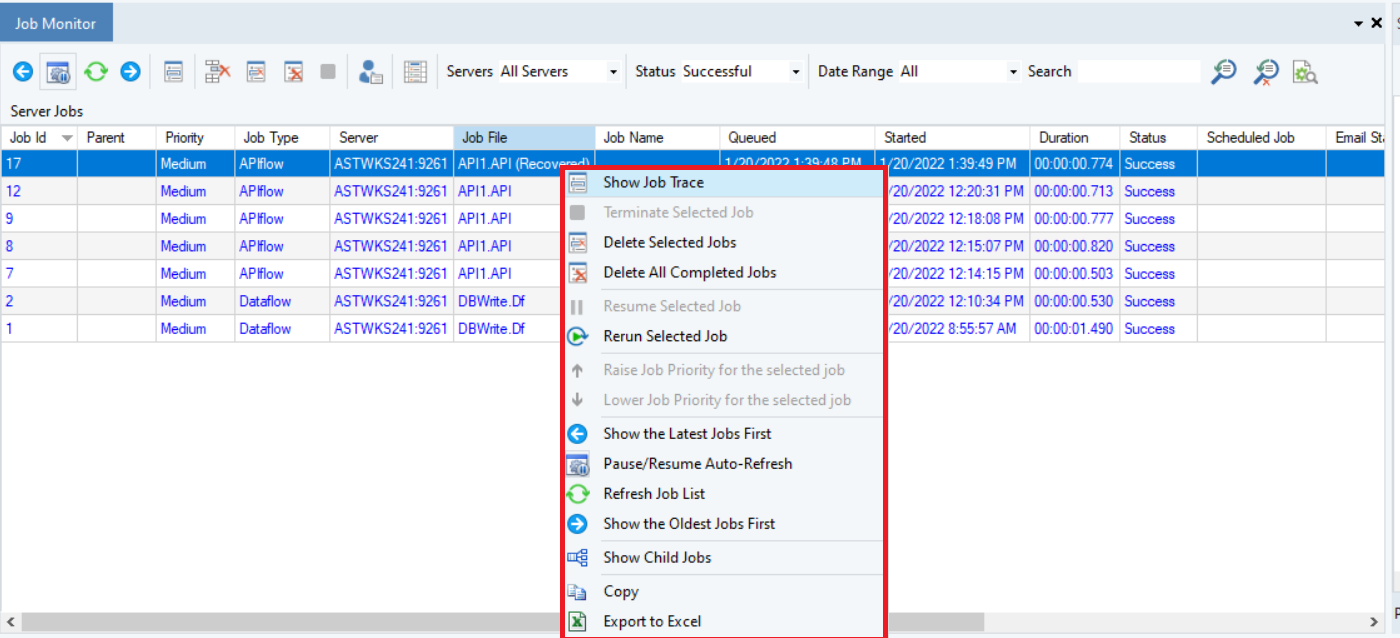Viewport: 1400px width, 638px height.
Task: Click the clear search magnifier with red X
Action: (x=1266, y=72)
